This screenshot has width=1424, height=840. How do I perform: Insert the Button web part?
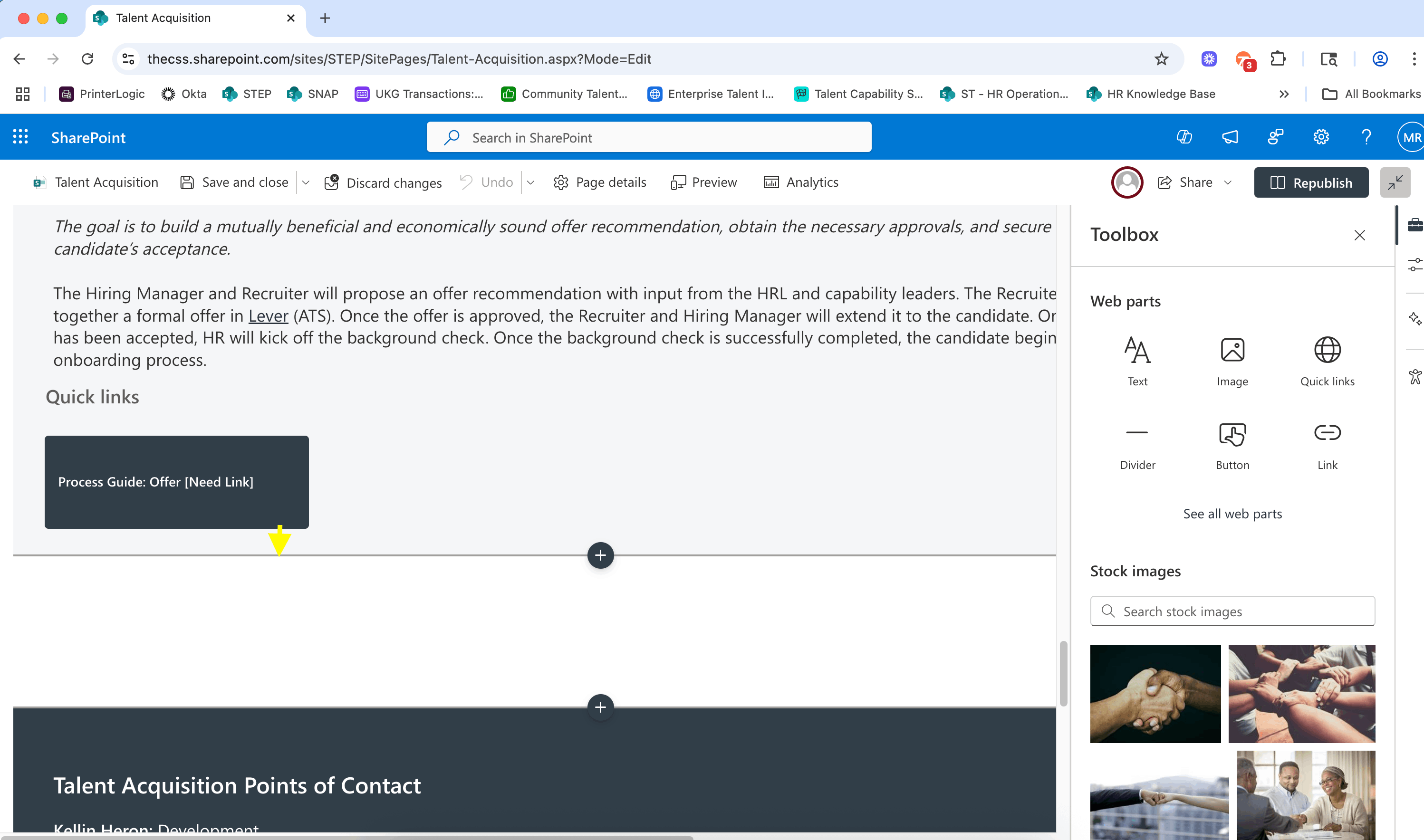coord(1232,445)
